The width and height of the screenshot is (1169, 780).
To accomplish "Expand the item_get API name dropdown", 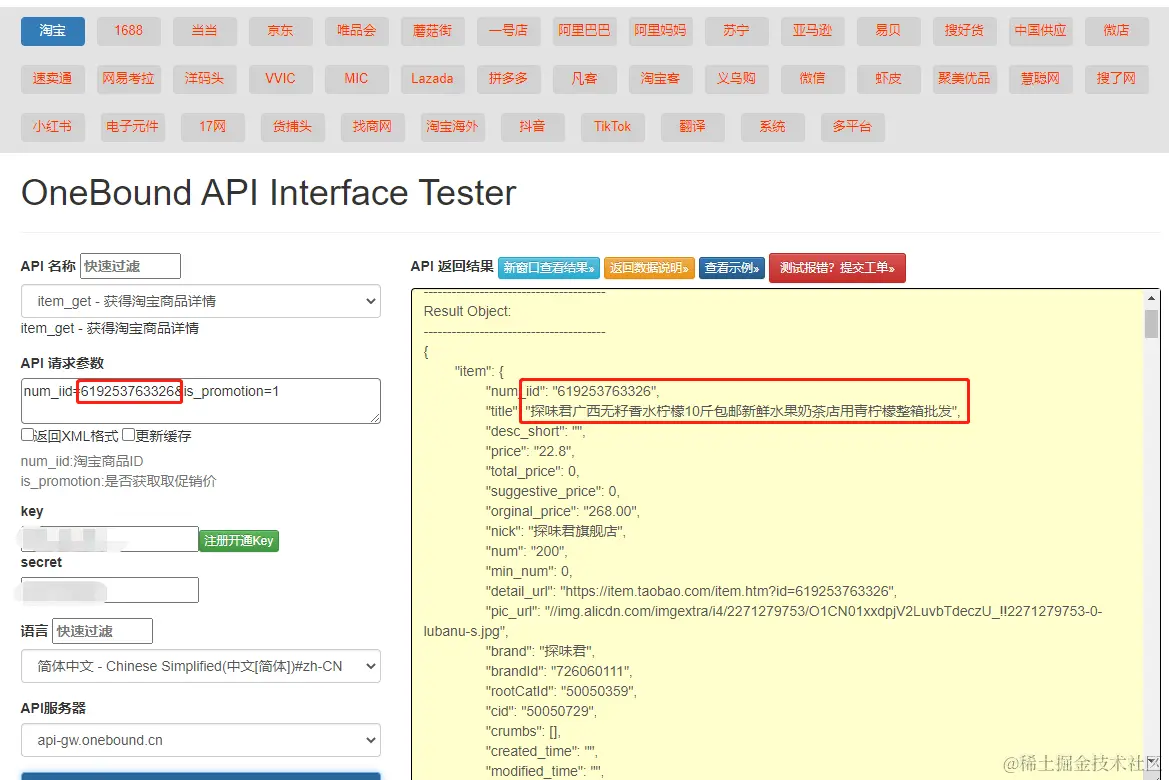I will [x=201, y=301].
